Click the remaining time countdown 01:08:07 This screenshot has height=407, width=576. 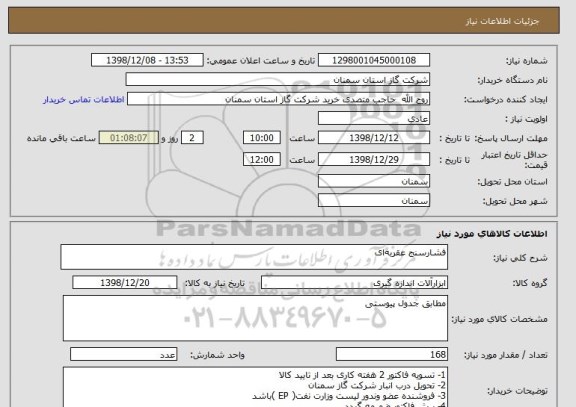coord(129,138)
